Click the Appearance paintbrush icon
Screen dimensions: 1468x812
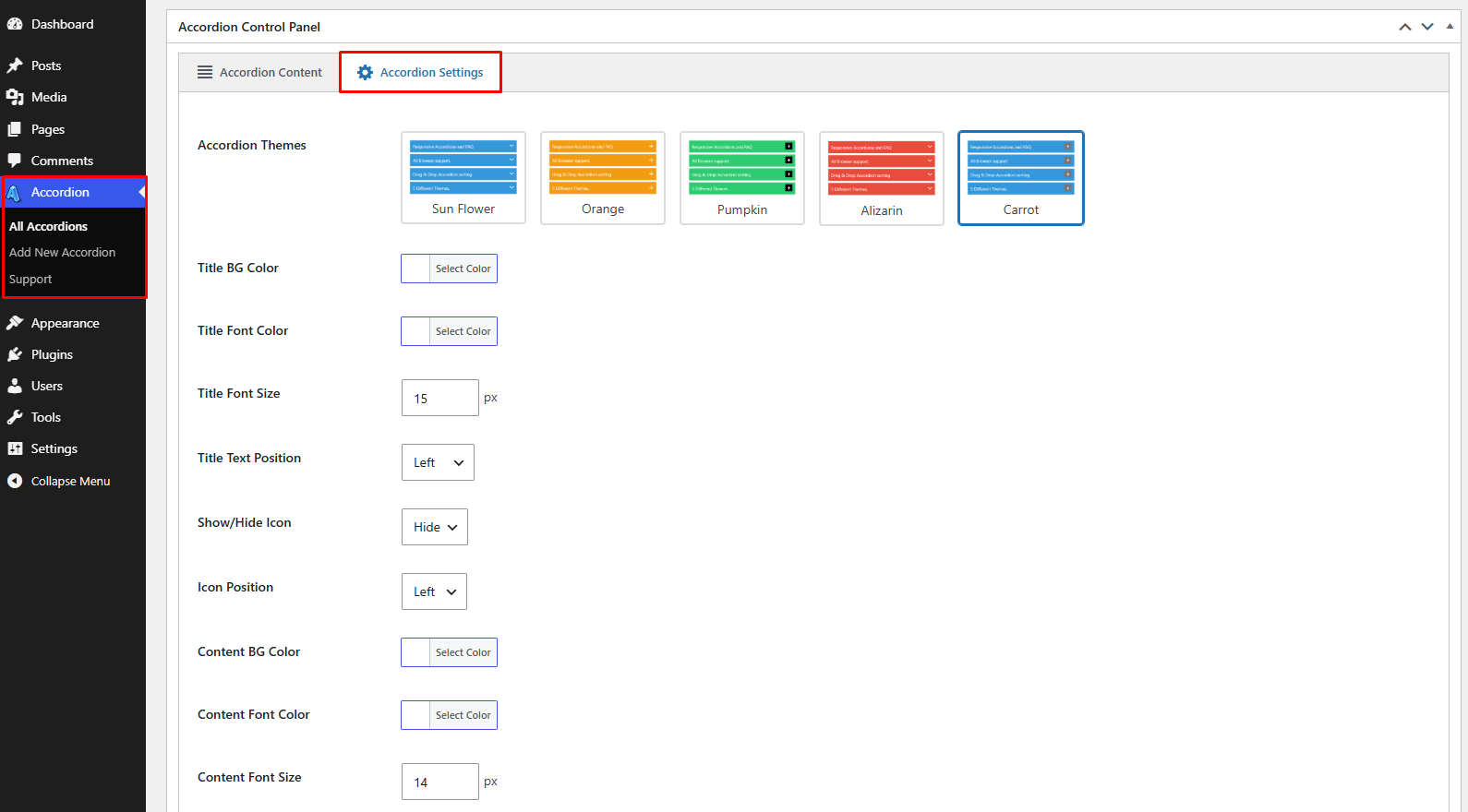[15, 323]
